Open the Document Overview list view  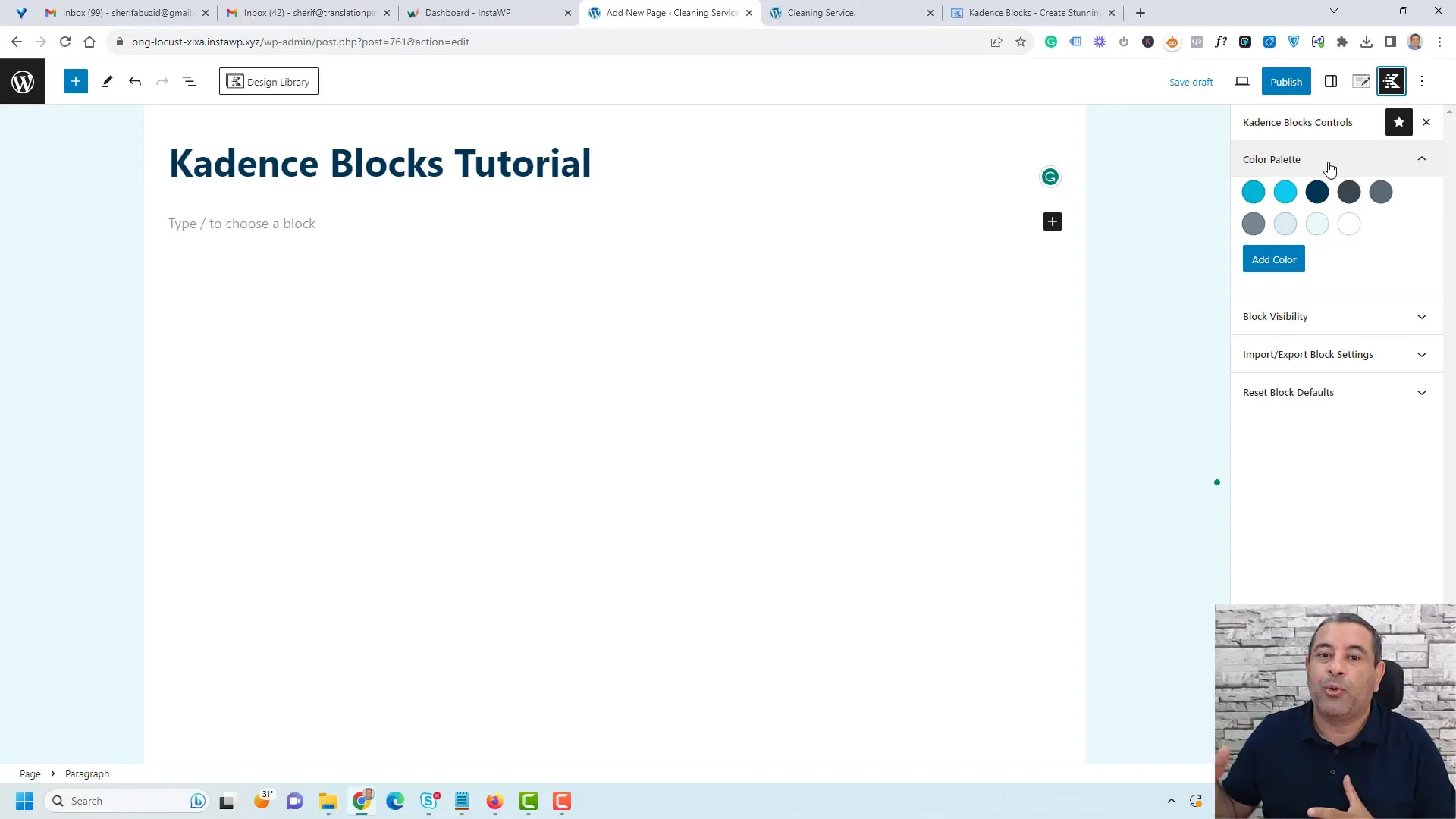point(190,81)
